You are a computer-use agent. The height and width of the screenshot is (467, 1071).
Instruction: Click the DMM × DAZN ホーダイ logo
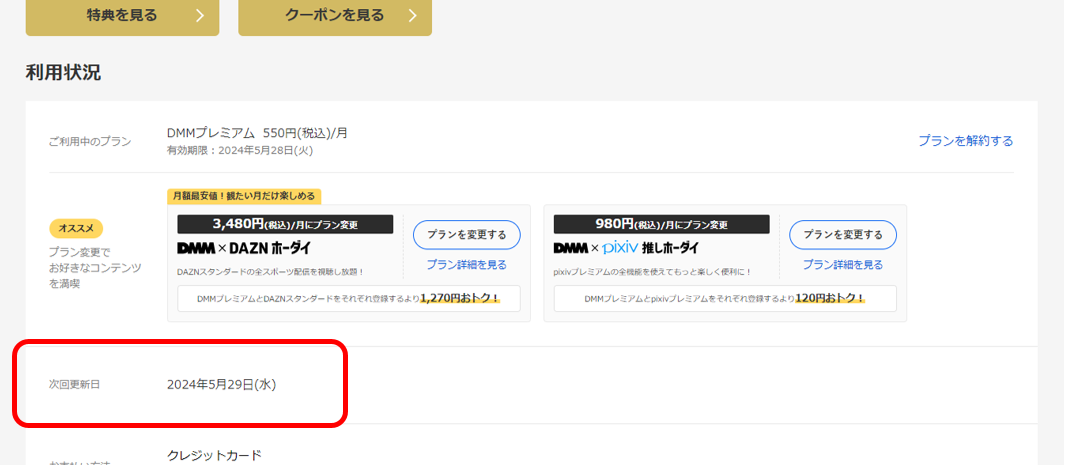pyautogui.click(x=244, y=248)
